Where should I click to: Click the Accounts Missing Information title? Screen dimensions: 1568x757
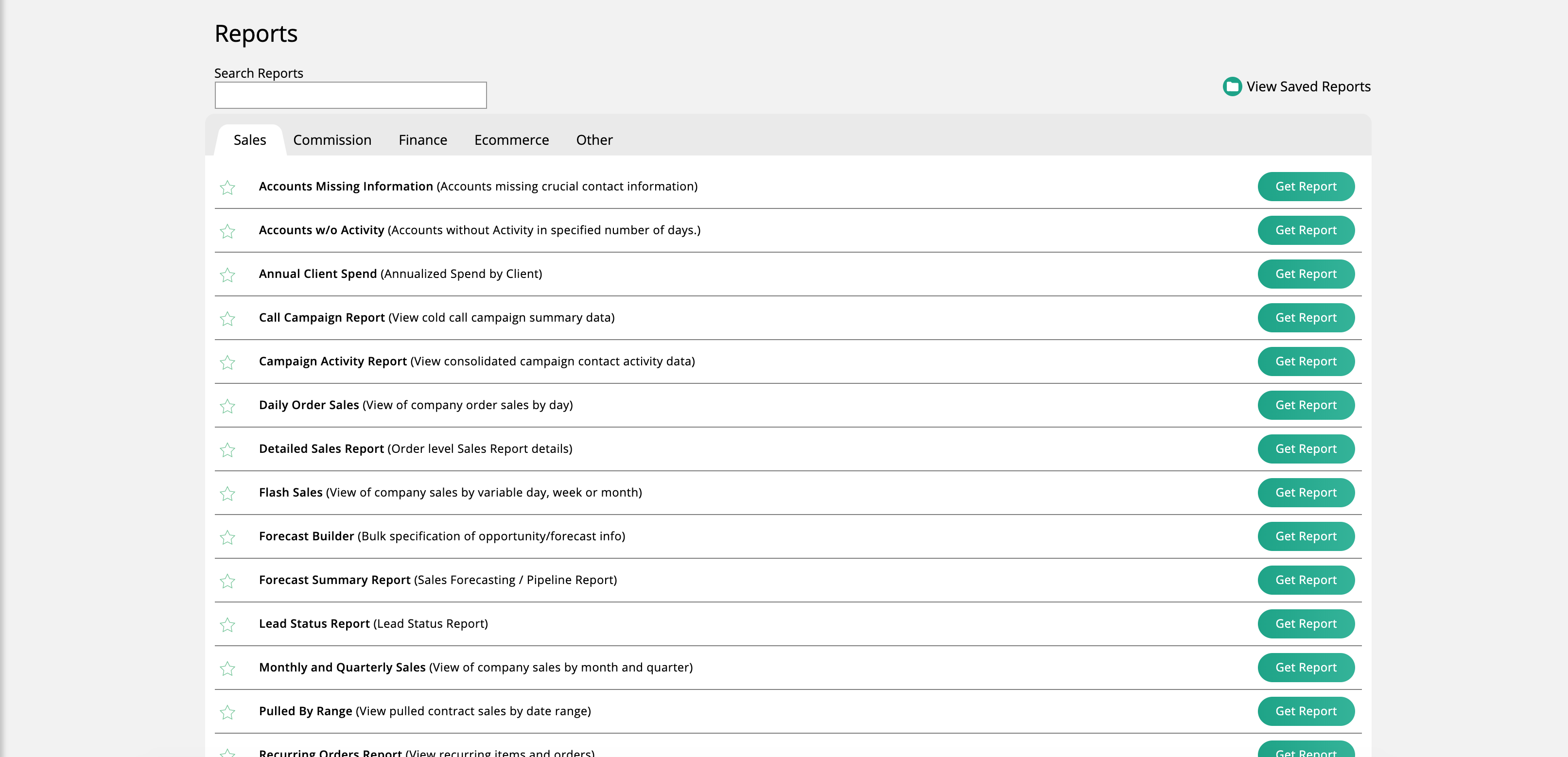346,186
